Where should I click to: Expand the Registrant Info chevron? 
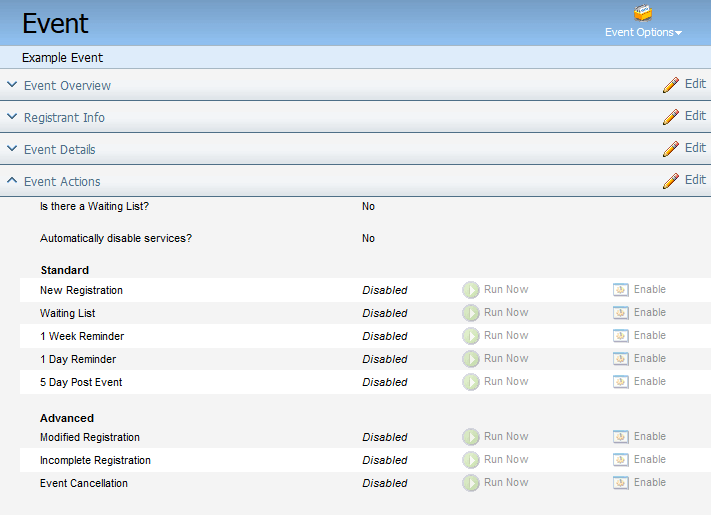coord(12,117)
